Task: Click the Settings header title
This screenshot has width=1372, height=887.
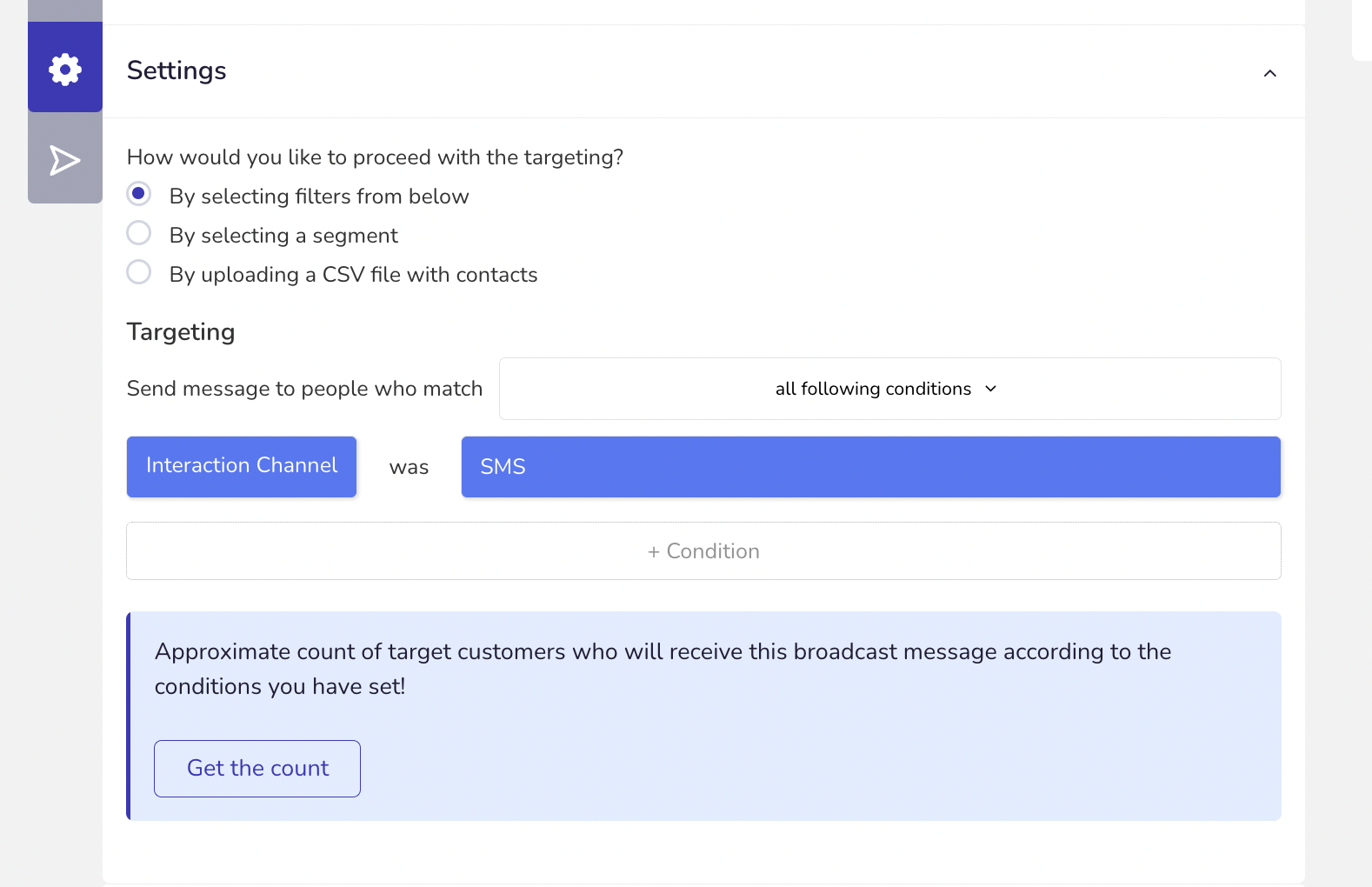Action: [x=176, y=70]
